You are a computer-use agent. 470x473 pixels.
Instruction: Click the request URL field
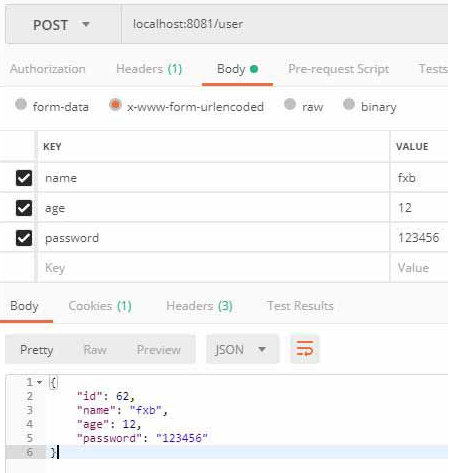pos(285,24)
